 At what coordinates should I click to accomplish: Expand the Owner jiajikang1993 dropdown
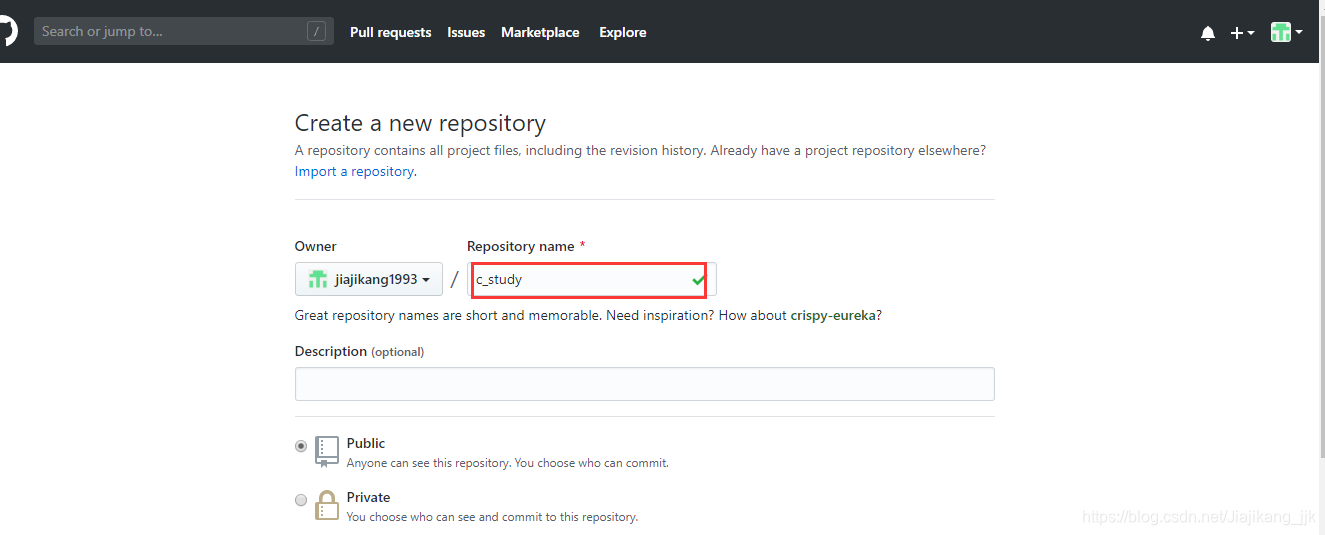369,279
